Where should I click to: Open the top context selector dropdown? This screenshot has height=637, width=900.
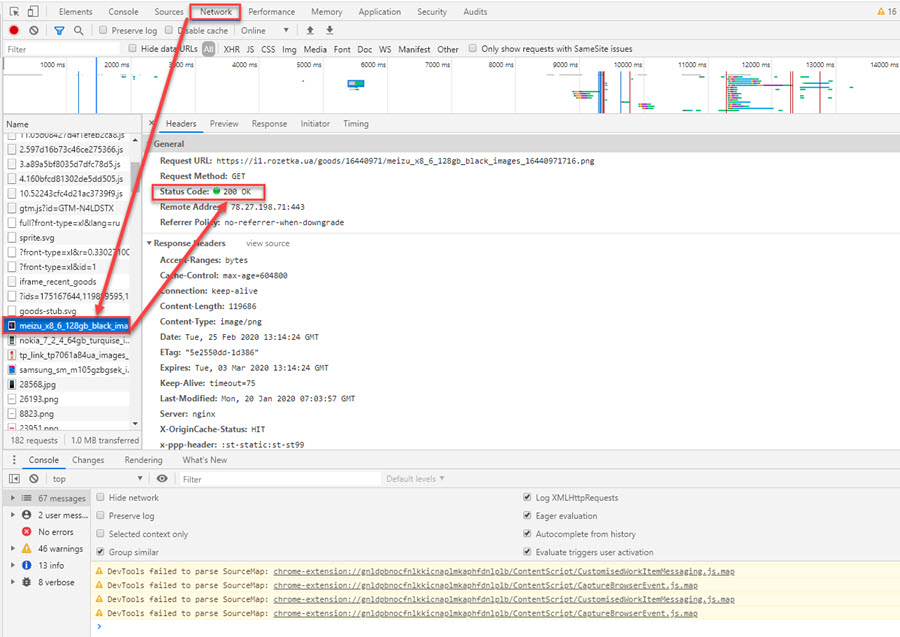click(97, 479)
